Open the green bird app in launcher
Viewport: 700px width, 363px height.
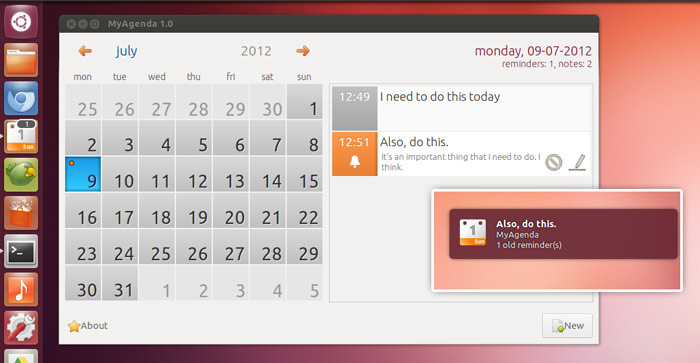coord(21,175)
